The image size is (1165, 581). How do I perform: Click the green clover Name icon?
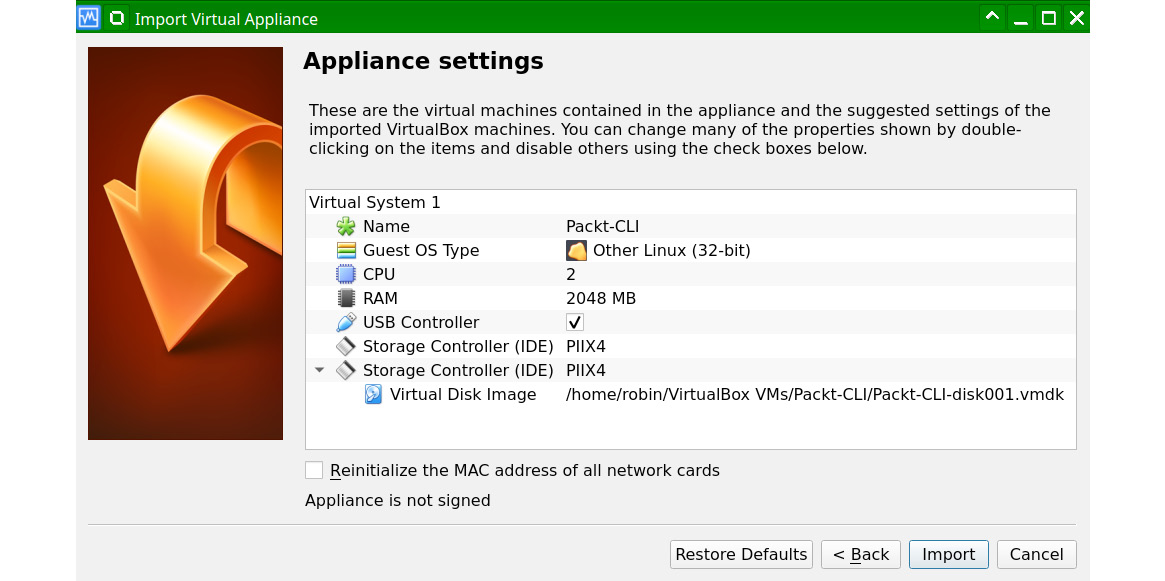(346, 226)
